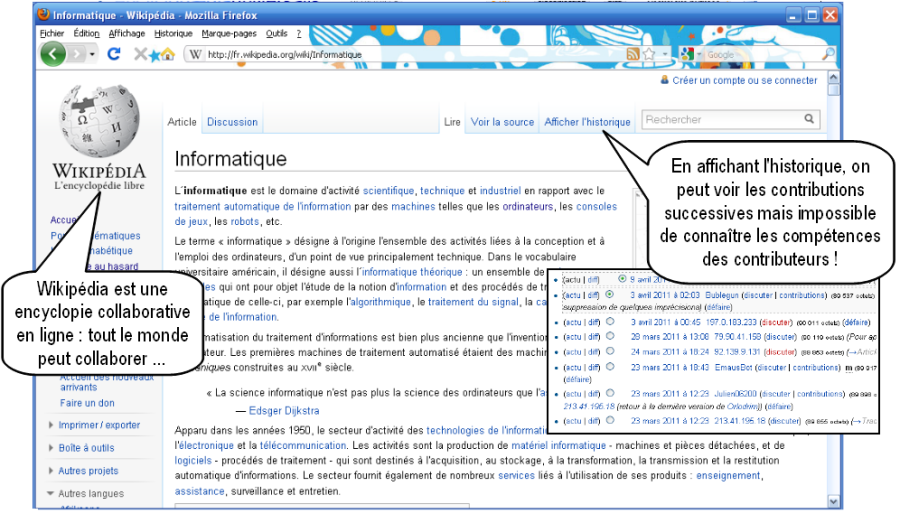900x514 pixels.
Task: Click the Firefox icon in the title bar
Action: pyautogui.click(x=44, y=14)
